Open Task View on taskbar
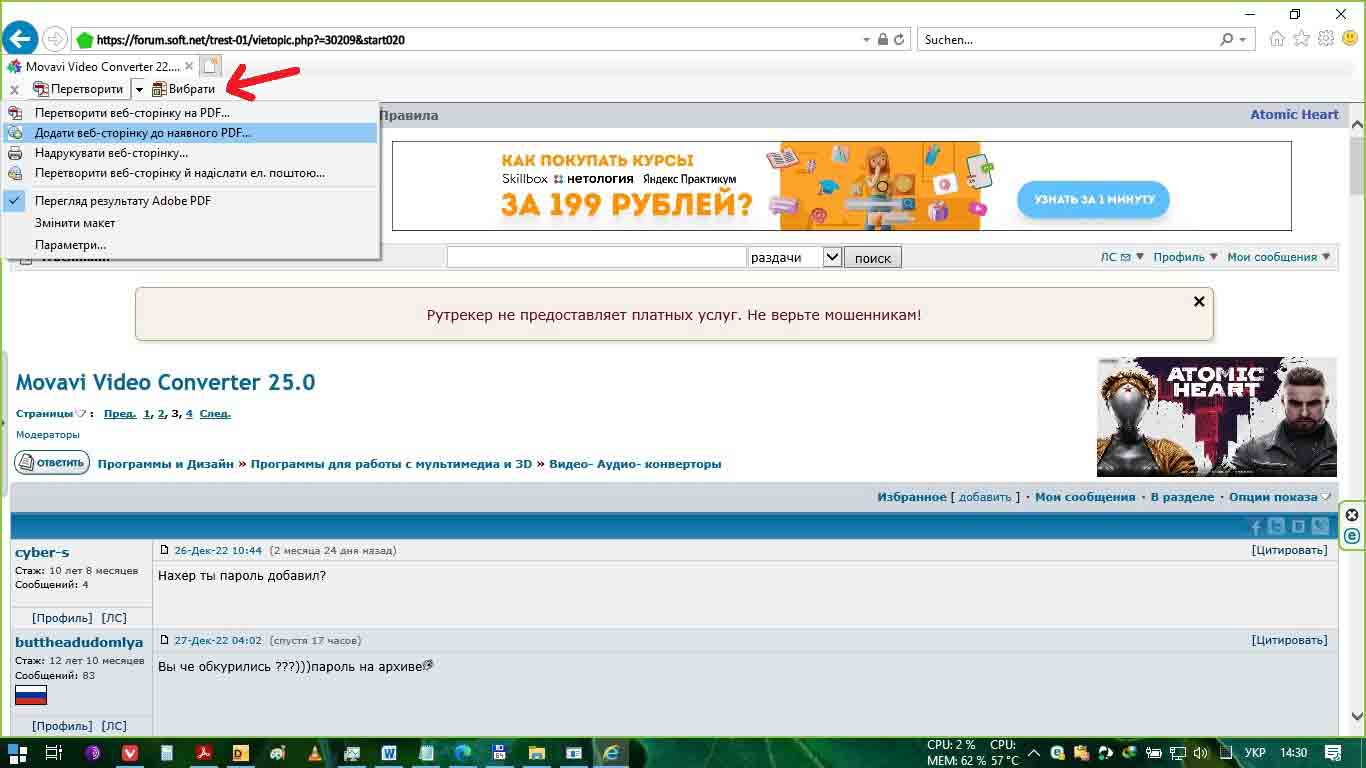The image size is (1366, 768). pos(54,753)
